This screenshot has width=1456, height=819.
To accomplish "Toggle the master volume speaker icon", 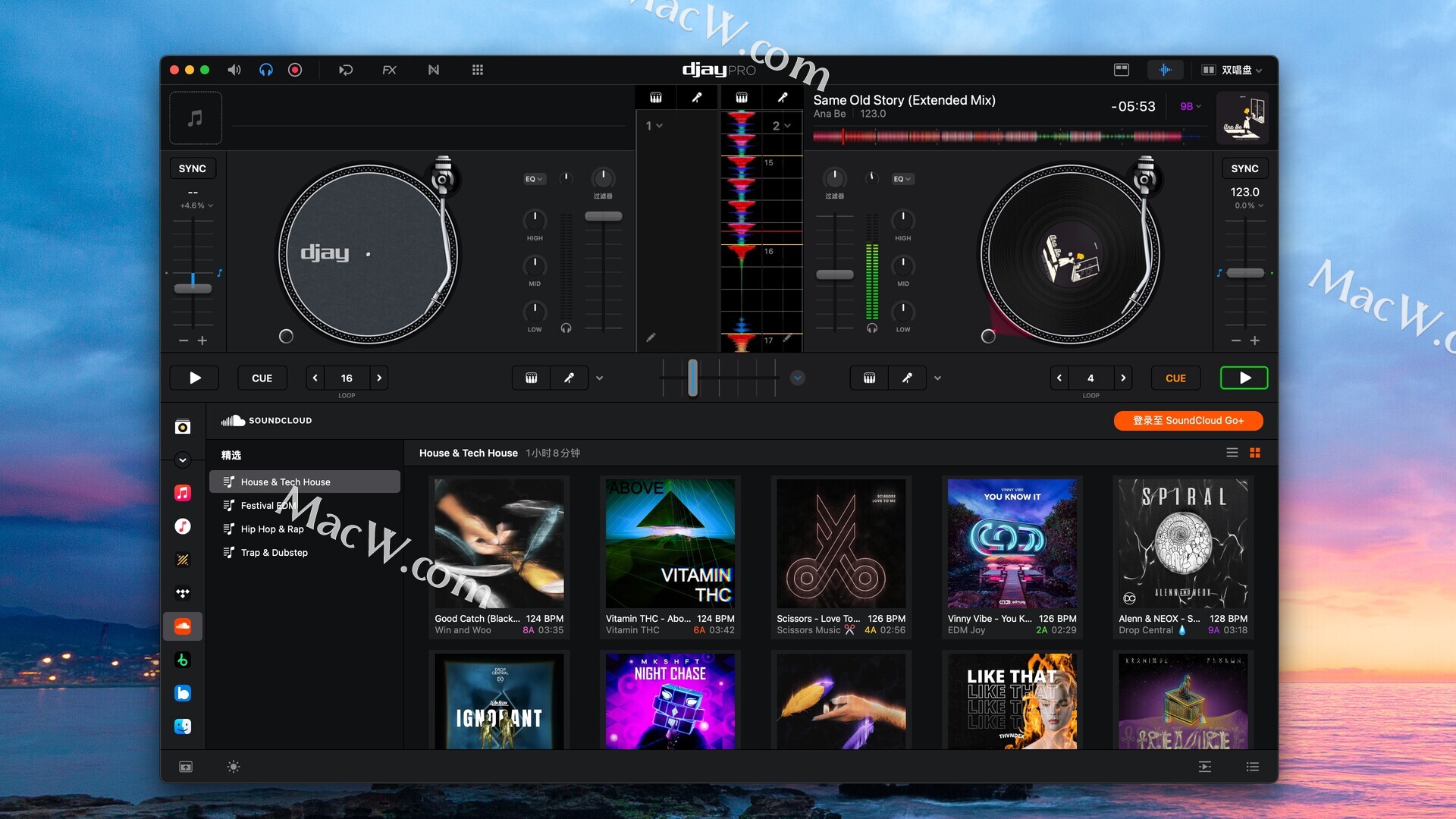I will (234, 70).
